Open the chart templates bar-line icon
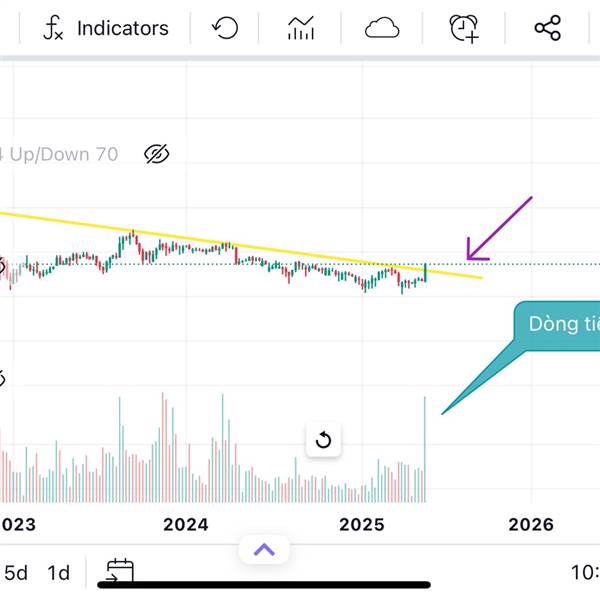 tap(301, 28)
